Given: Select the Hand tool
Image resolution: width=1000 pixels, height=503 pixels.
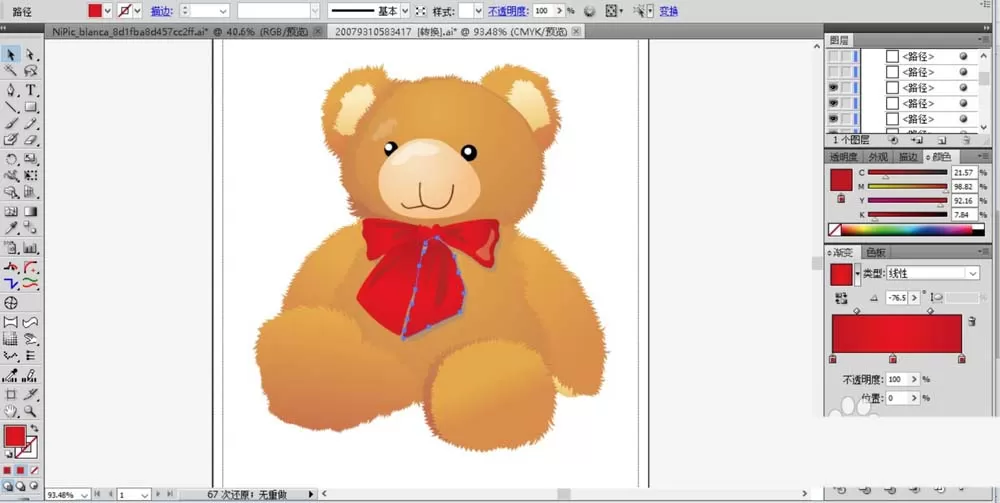Looking at the screenshot, I should (x=10, y=411).
